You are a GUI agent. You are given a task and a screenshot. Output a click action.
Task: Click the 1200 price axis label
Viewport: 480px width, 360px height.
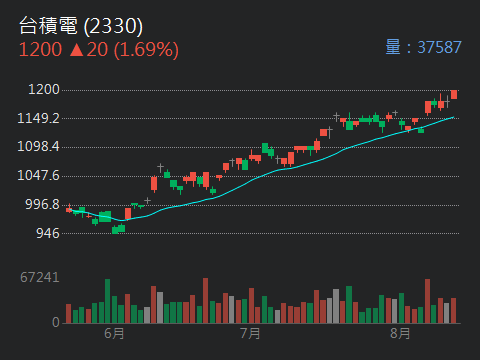pos(44,89)
